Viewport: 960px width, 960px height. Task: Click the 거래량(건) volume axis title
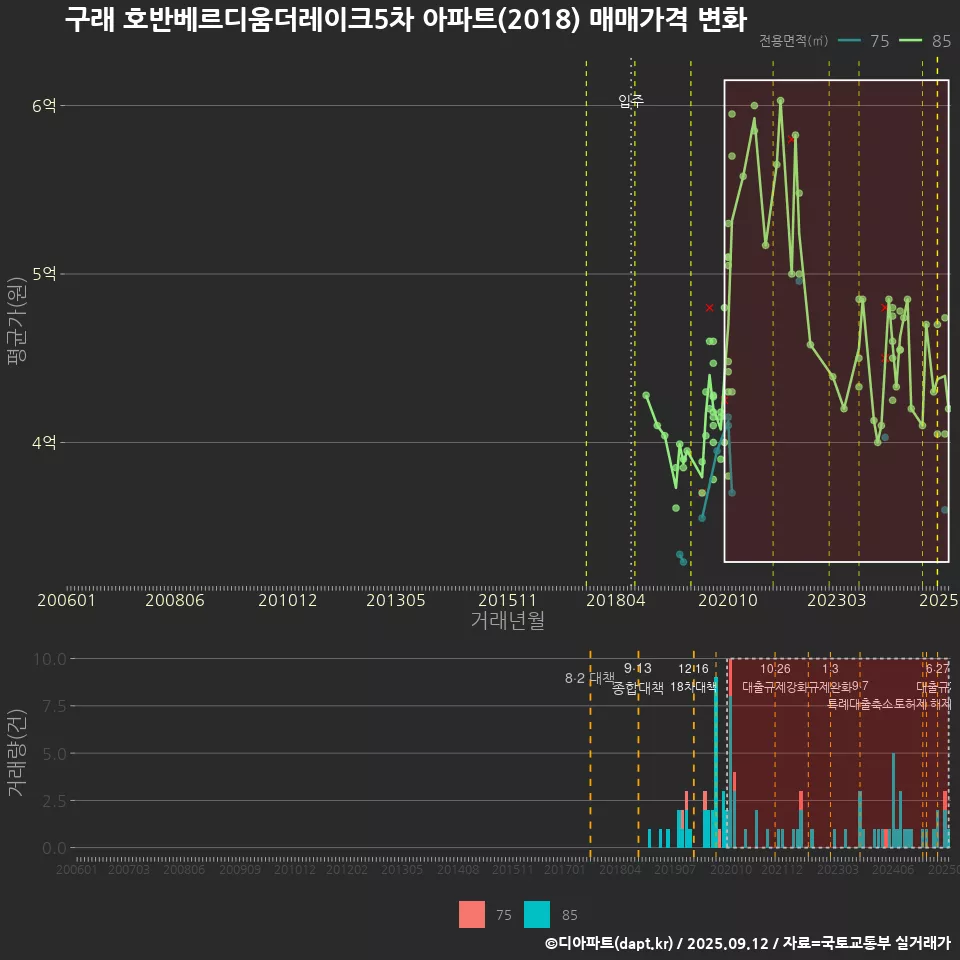pyautogui.click(x=17, y=753)
